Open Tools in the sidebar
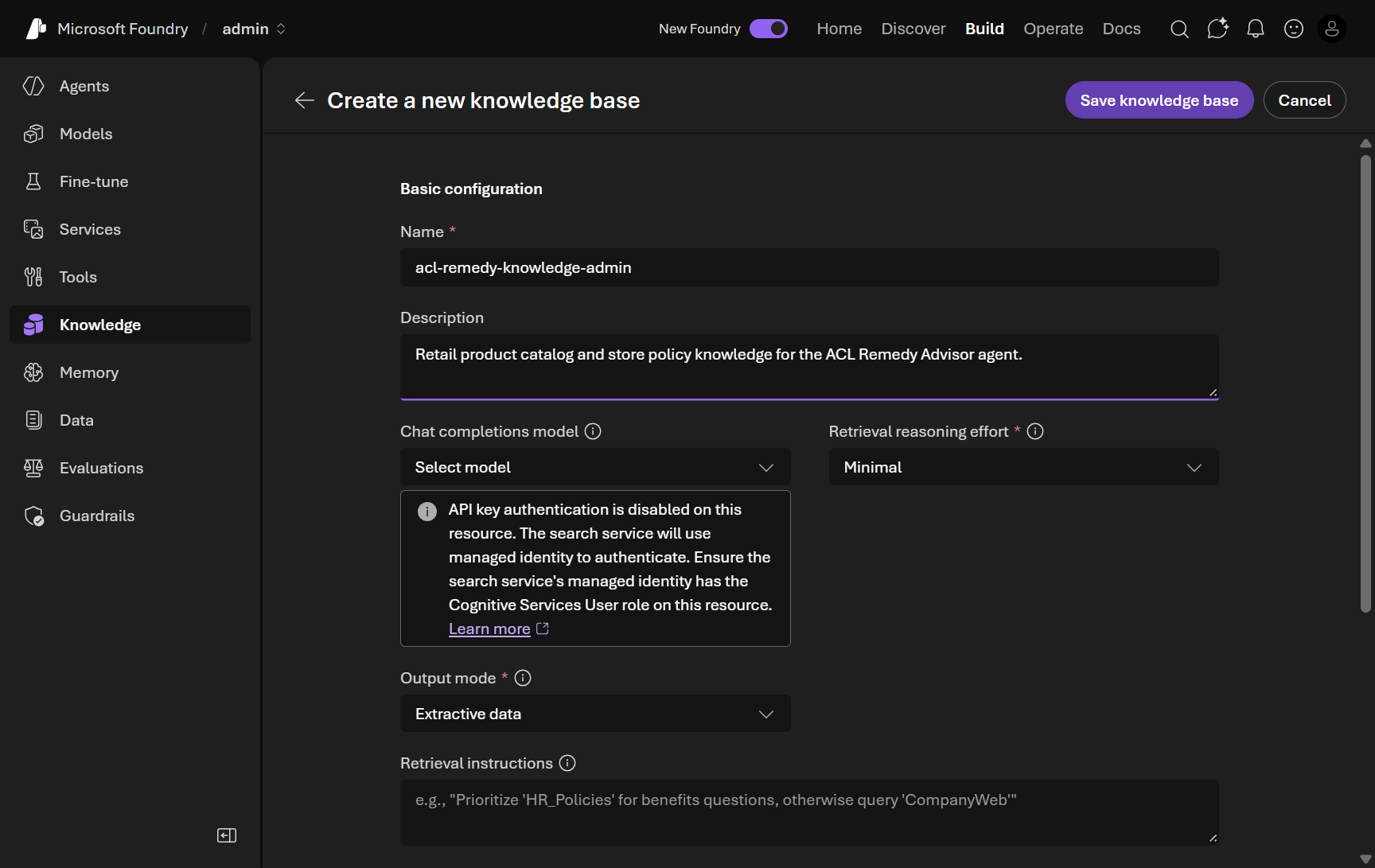Screen dimensions: 1375x868 click(130, 277)
